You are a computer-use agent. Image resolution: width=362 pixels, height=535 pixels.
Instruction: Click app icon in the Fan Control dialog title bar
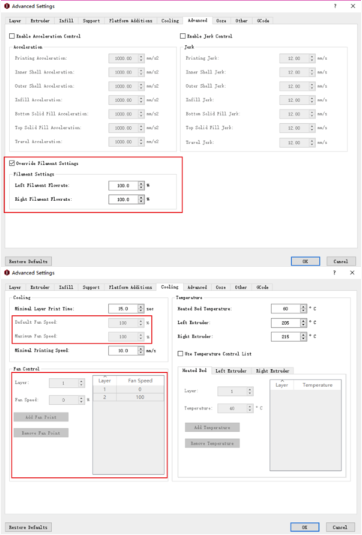pos(6,273)
